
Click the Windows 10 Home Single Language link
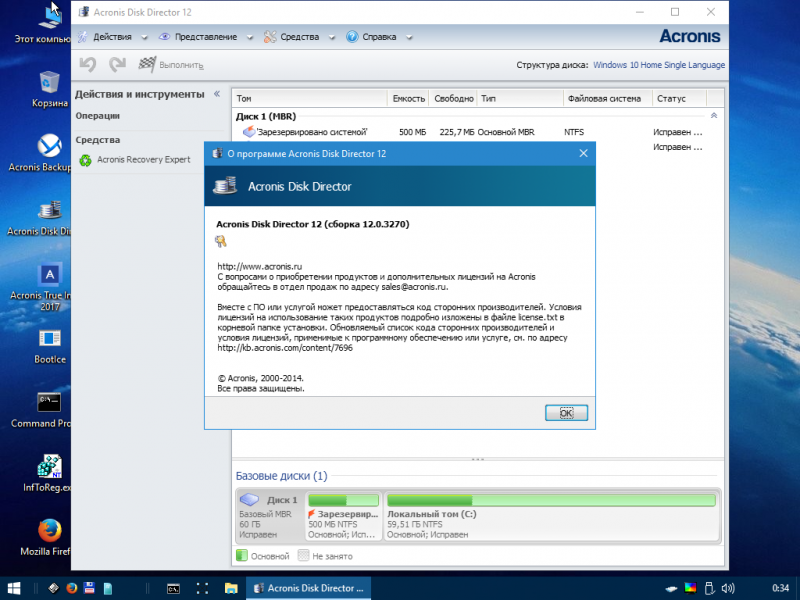659,65
